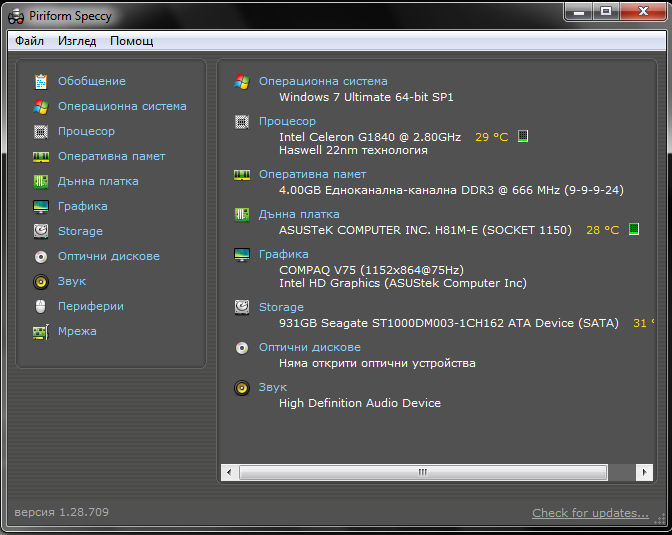Open Оптични дискове heading link in summary
This screenshot has width=672, height=535.
point(310,347)
